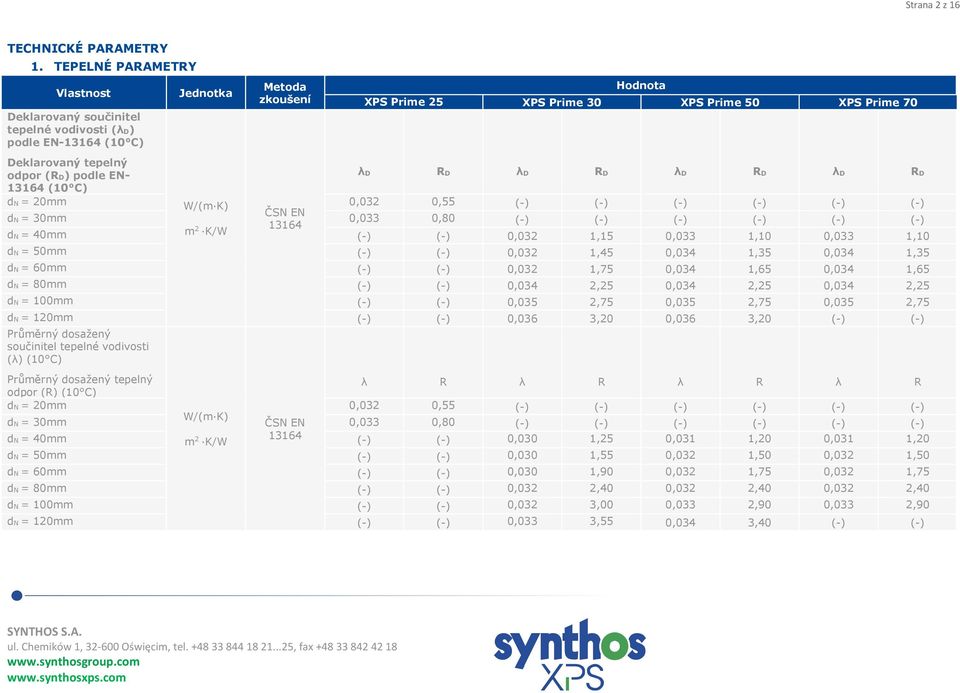The image size is (960, 693).
Task: Select value 1,45 in declared XPS Prime 30
Action: click(x=601, y=253)
